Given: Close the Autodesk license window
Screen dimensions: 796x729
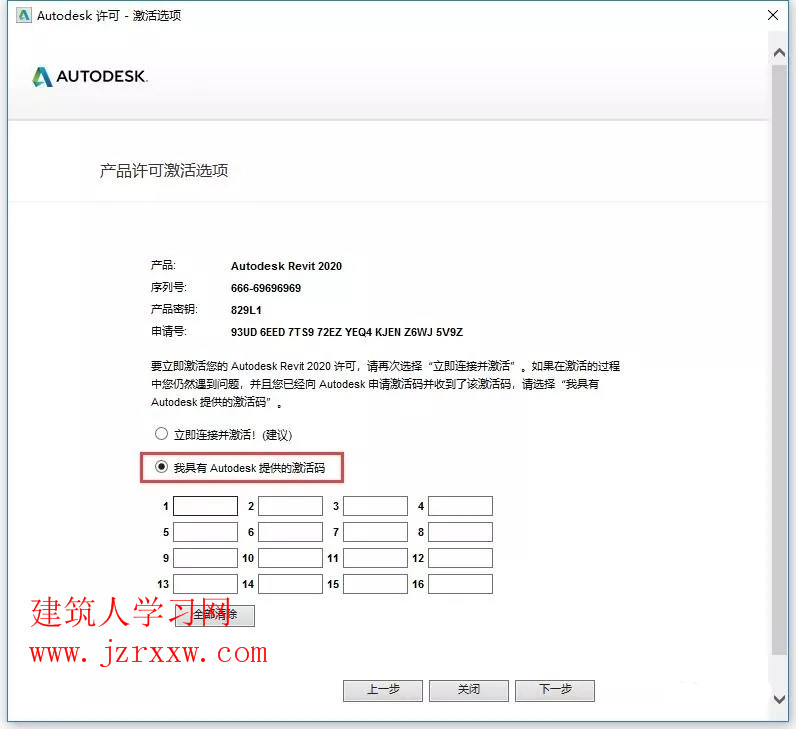Looking at the screenshot, I should (x=773, y=15).
